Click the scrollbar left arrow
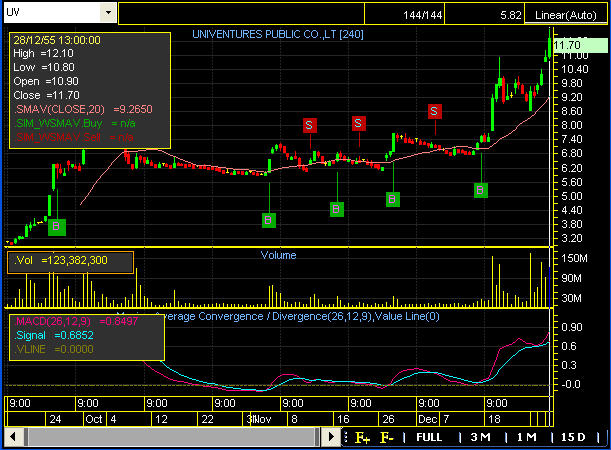This screenshot has width=611, height=450. point(12,436)
